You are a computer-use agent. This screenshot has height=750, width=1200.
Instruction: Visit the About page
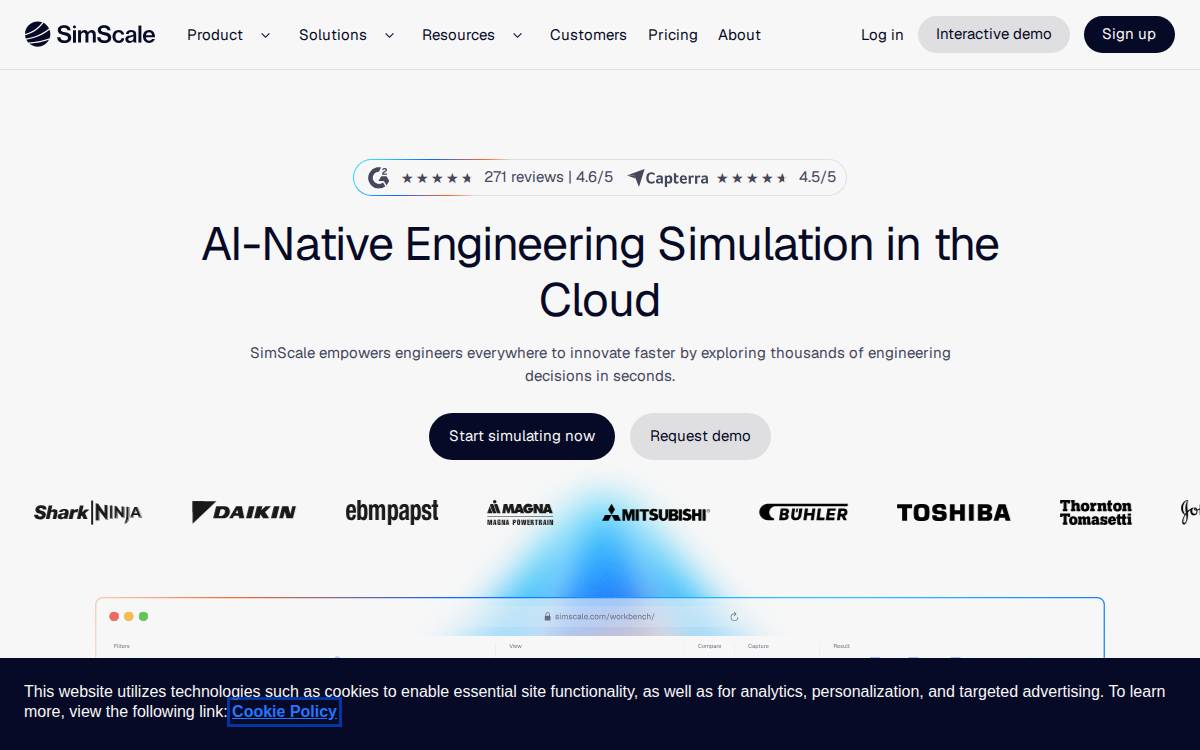tap(739, 35)
